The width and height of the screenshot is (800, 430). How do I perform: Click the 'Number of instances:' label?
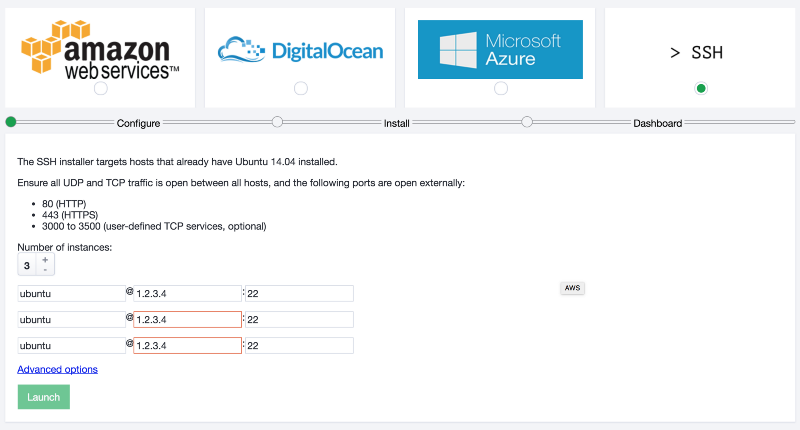point(65,247)
